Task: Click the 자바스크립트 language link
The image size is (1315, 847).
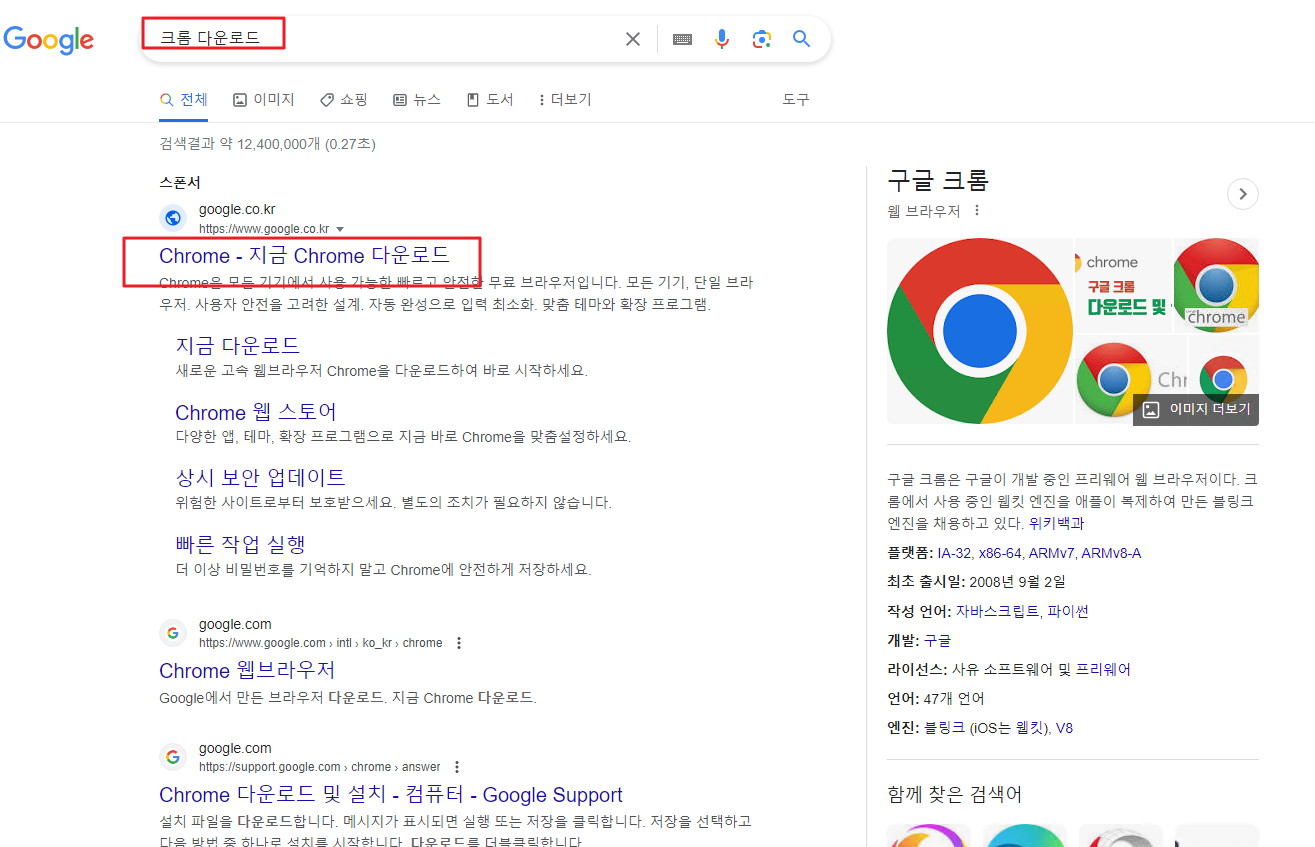Action: pyautogui.click(x=997, y=611)
